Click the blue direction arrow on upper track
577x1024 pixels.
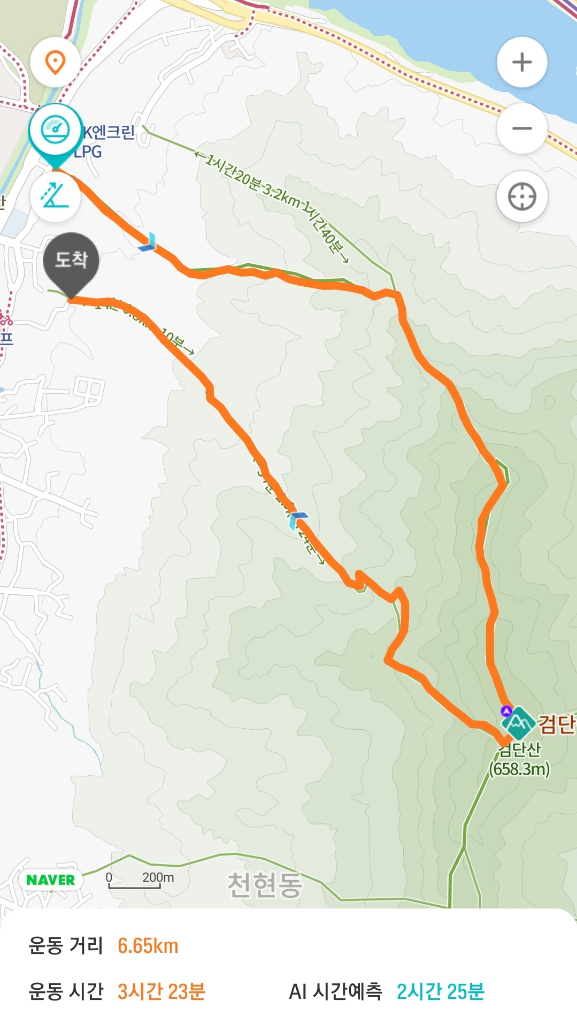(148, 242)
